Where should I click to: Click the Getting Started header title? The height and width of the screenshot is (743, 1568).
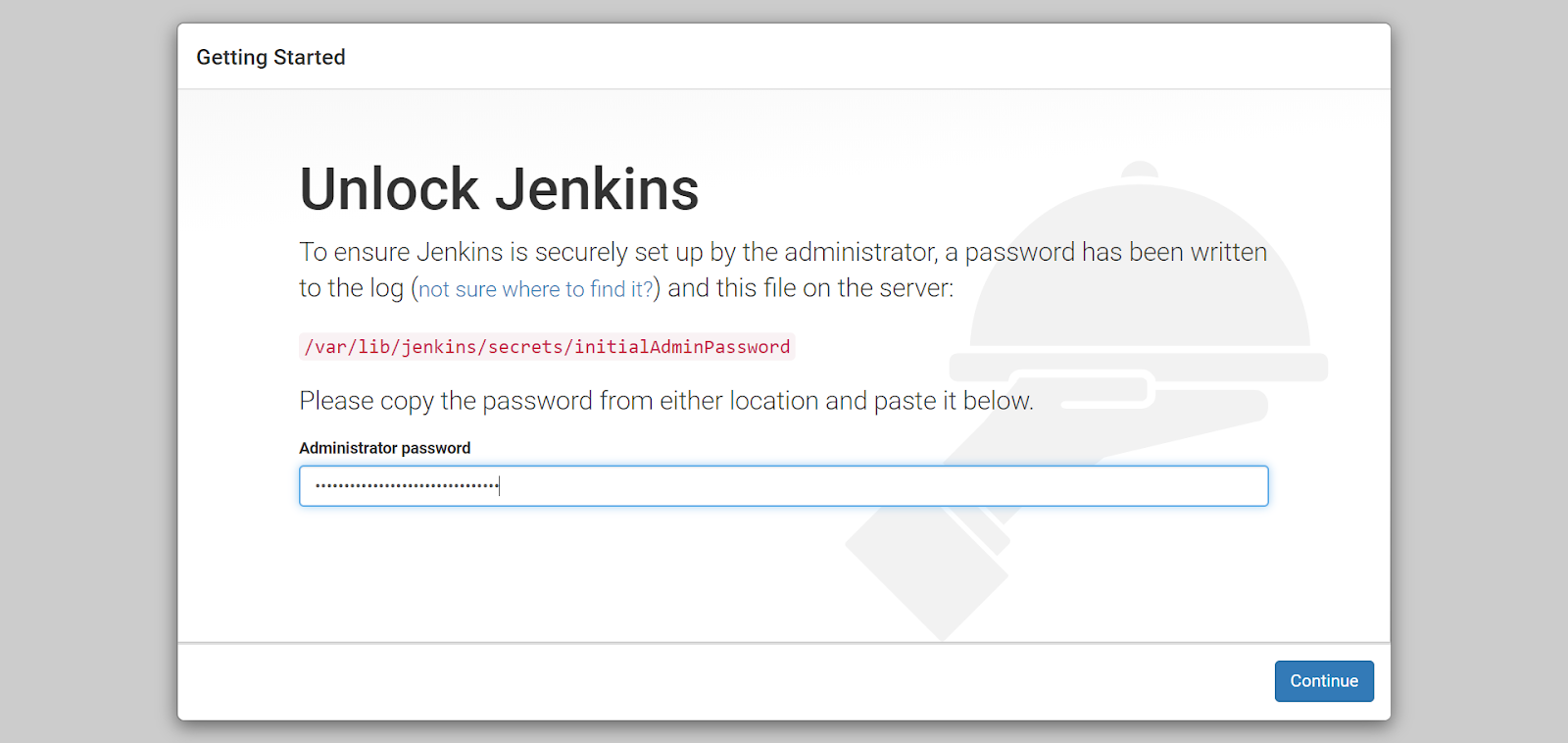pos(270,57)
